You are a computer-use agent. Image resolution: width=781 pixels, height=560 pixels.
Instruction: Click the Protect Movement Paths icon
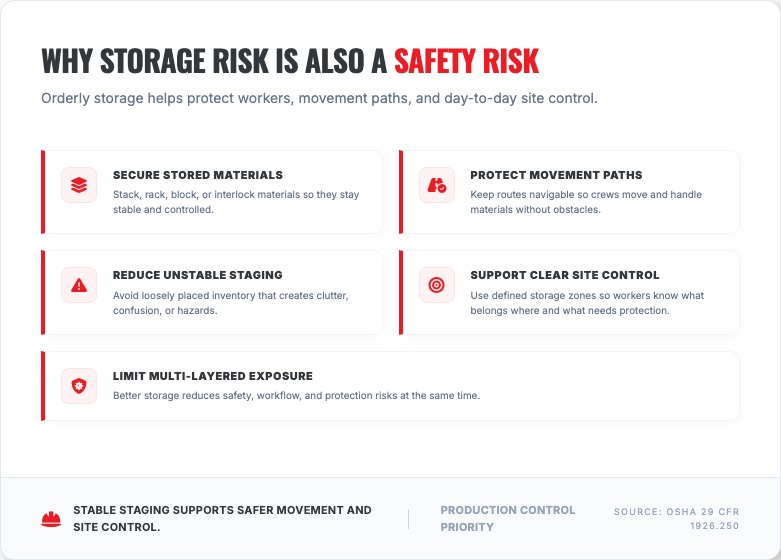(436, 185)
